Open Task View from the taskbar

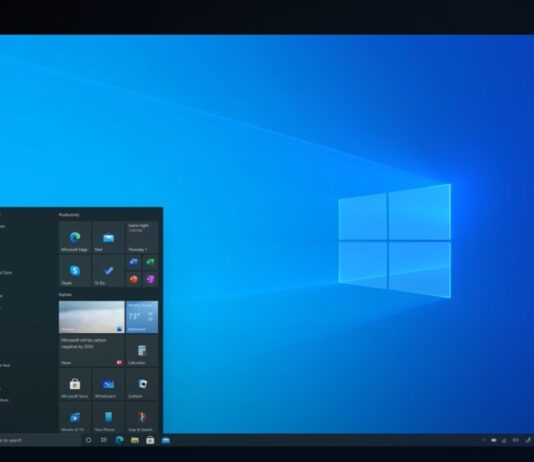104,440
